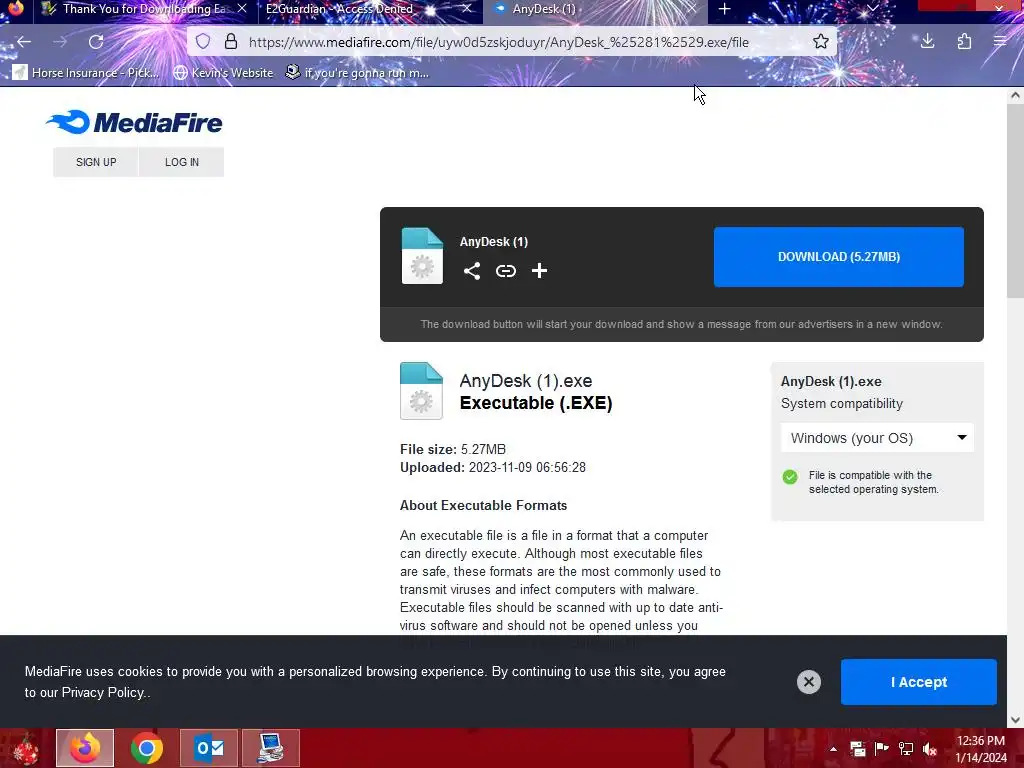Open the extensions puzzle icon

click(x=964, y=42)
